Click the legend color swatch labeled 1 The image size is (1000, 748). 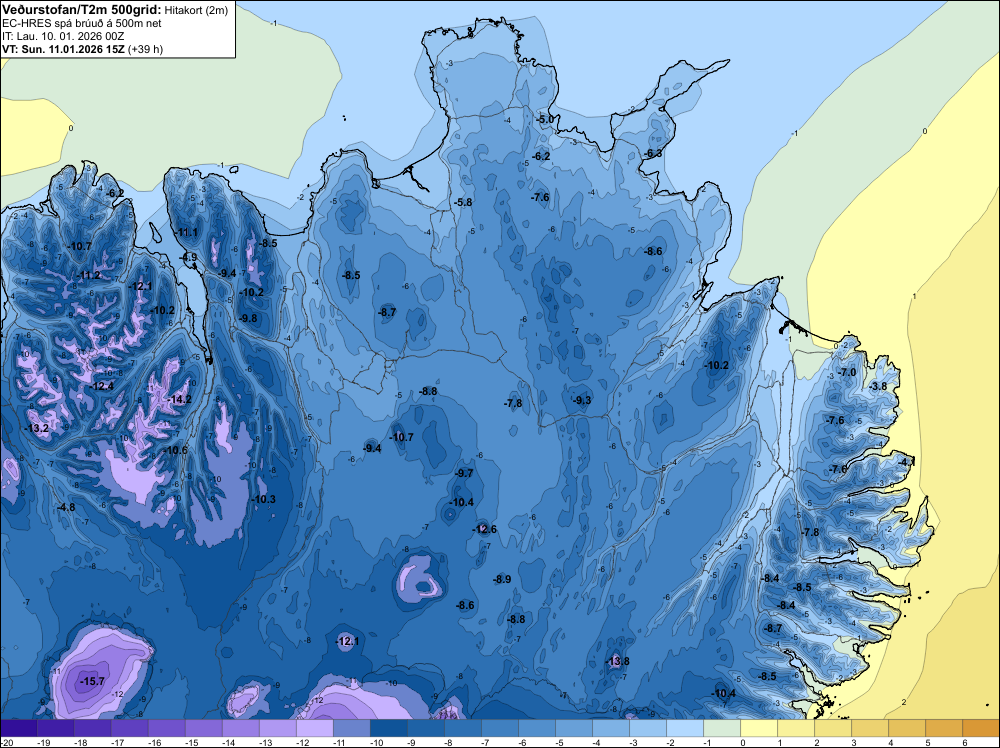coord(796,728)
